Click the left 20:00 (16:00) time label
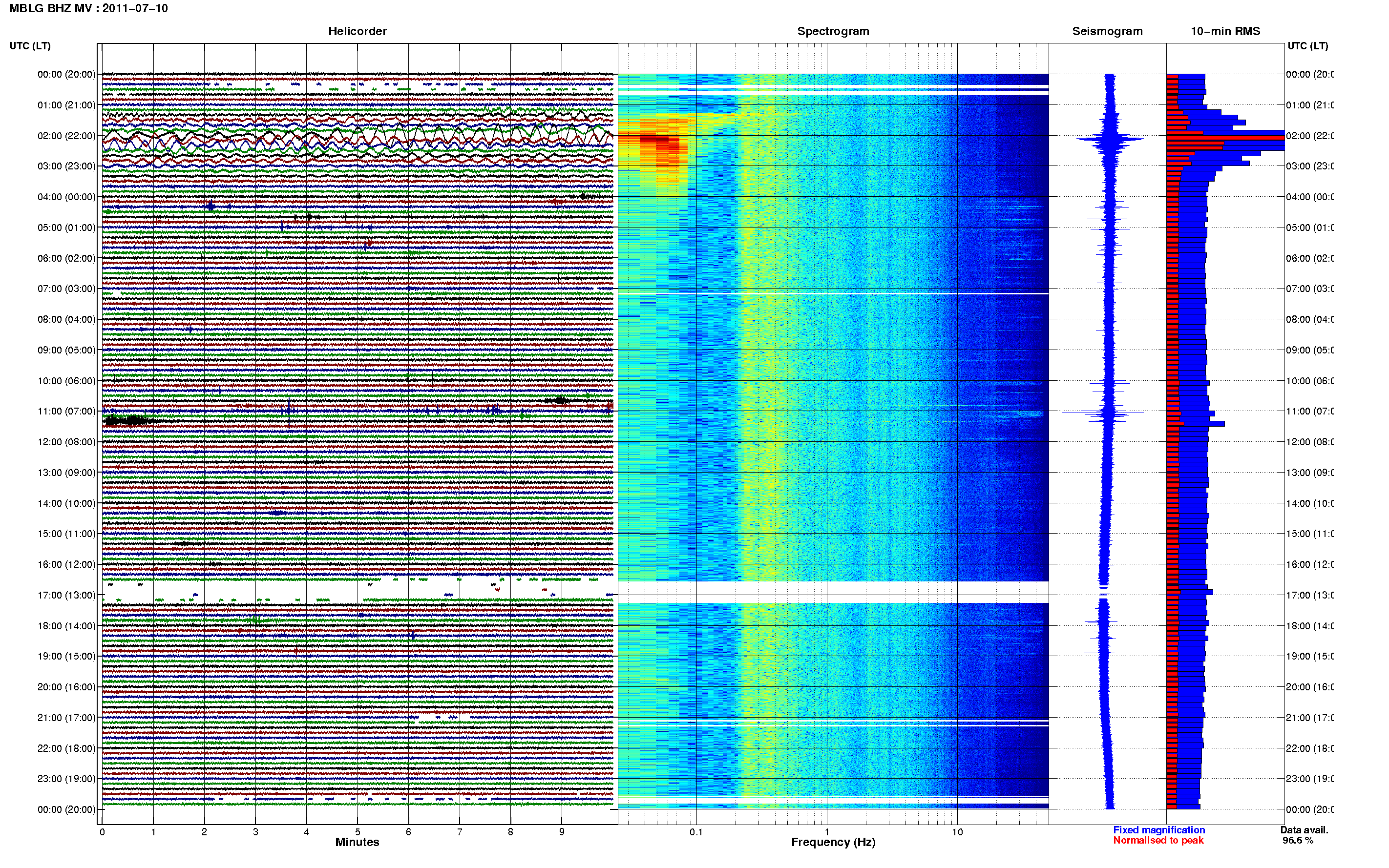 pos(66,687)
